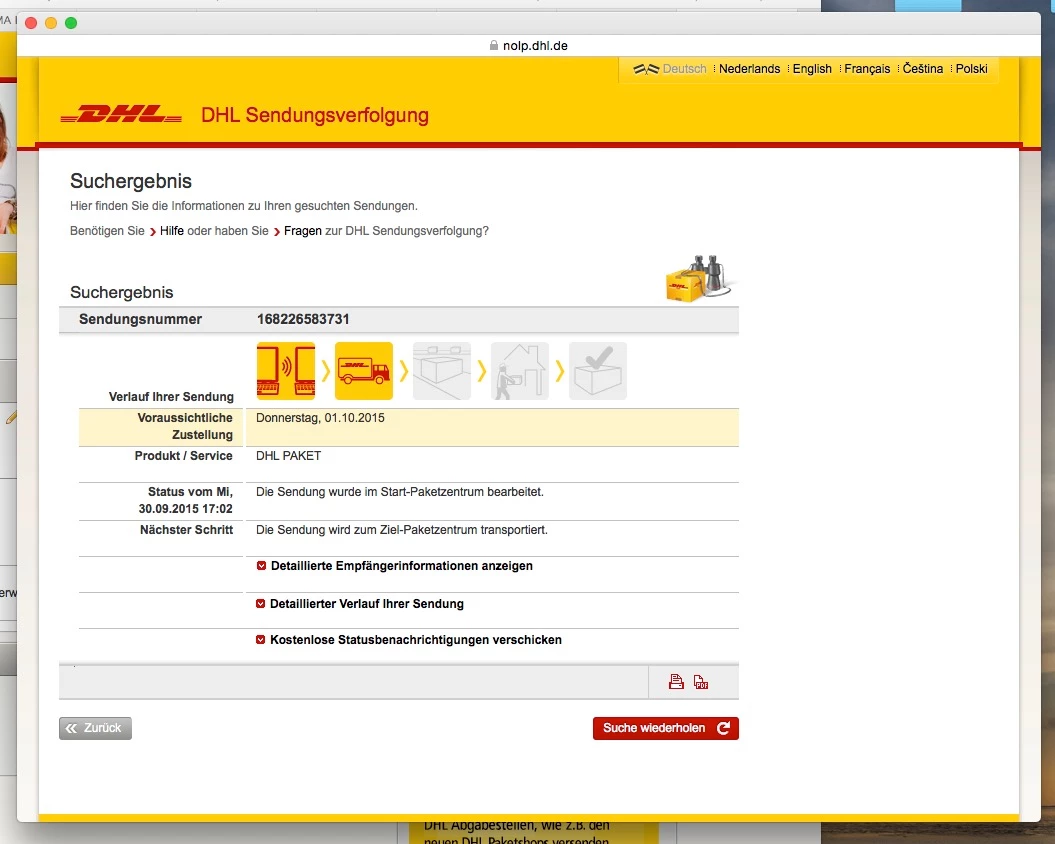
Task: Click the nolp.dhl.de address bar
Action: point(529,46)
